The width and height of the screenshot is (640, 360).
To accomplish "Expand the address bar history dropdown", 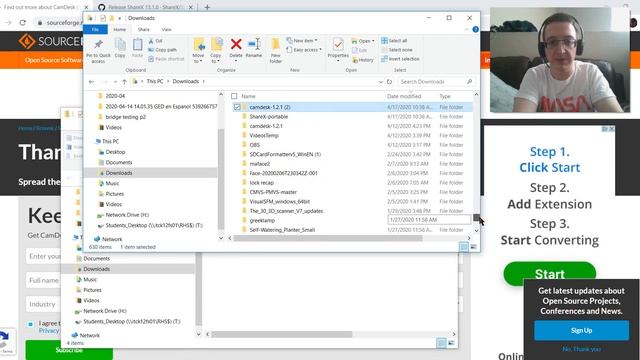I will tap(380, 82).
